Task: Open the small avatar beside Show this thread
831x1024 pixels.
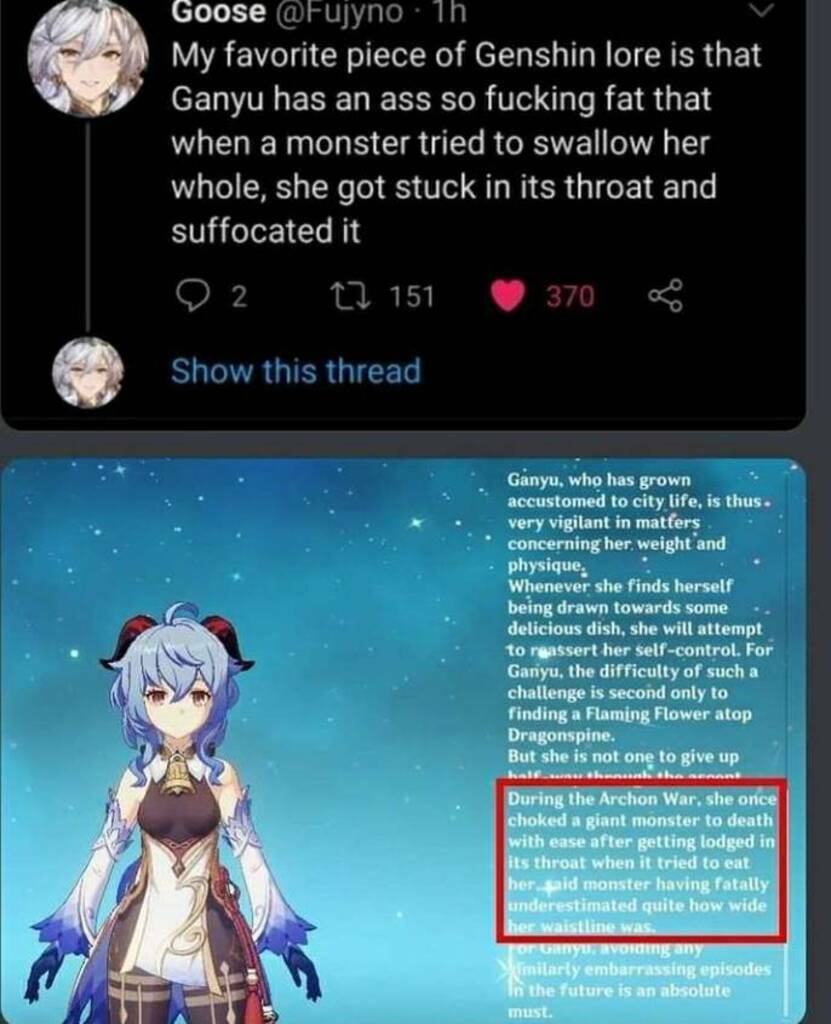Action: click(x=88, y=372)
